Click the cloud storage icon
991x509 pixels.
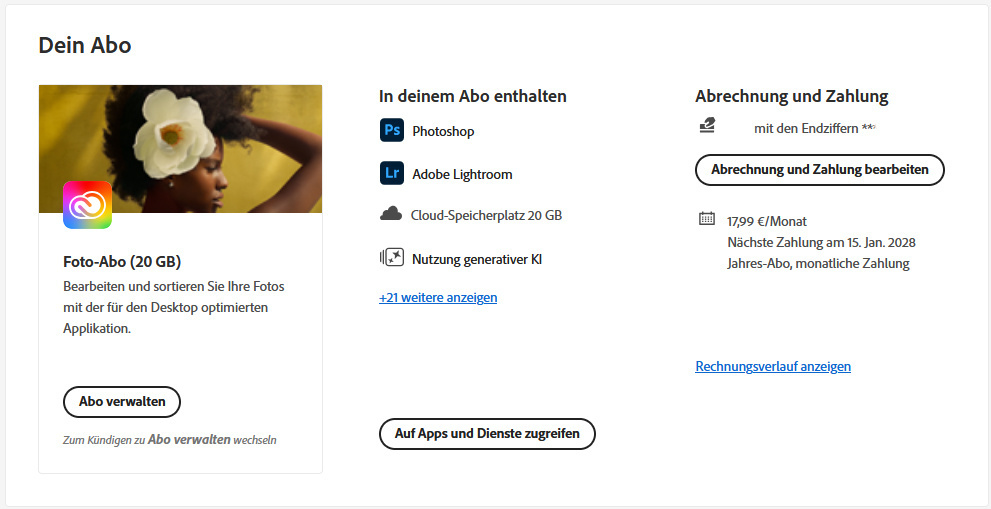tap(390, 214)
